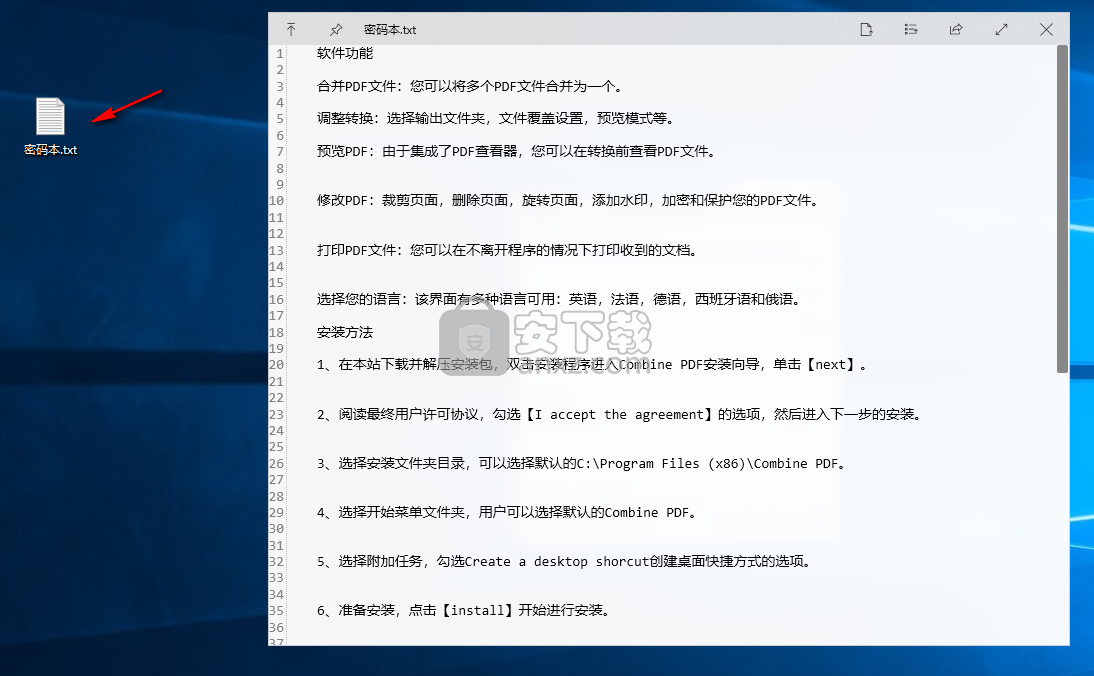Click the line starting with 合并PDF文件
The image size is (1094, 676).
(x=470, y=86)
